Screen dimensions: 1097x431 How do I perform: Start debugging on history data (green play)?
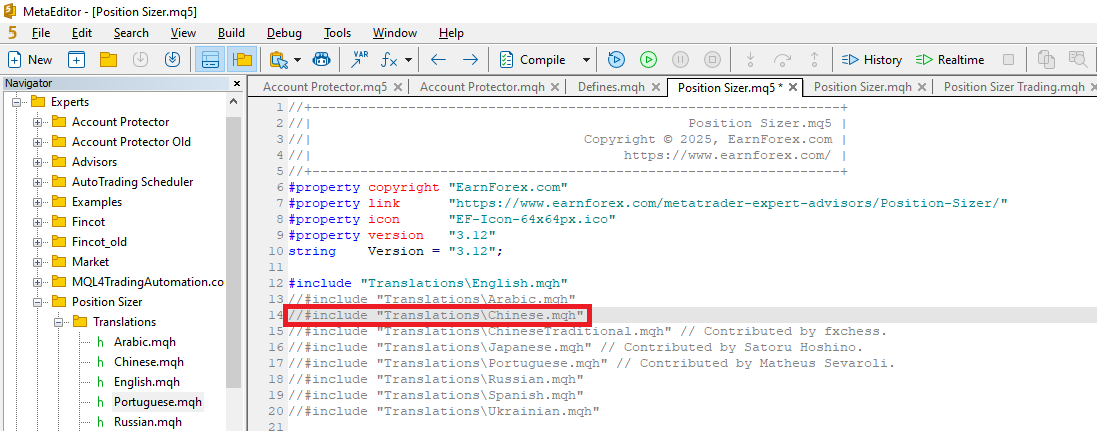coord(648,59)
